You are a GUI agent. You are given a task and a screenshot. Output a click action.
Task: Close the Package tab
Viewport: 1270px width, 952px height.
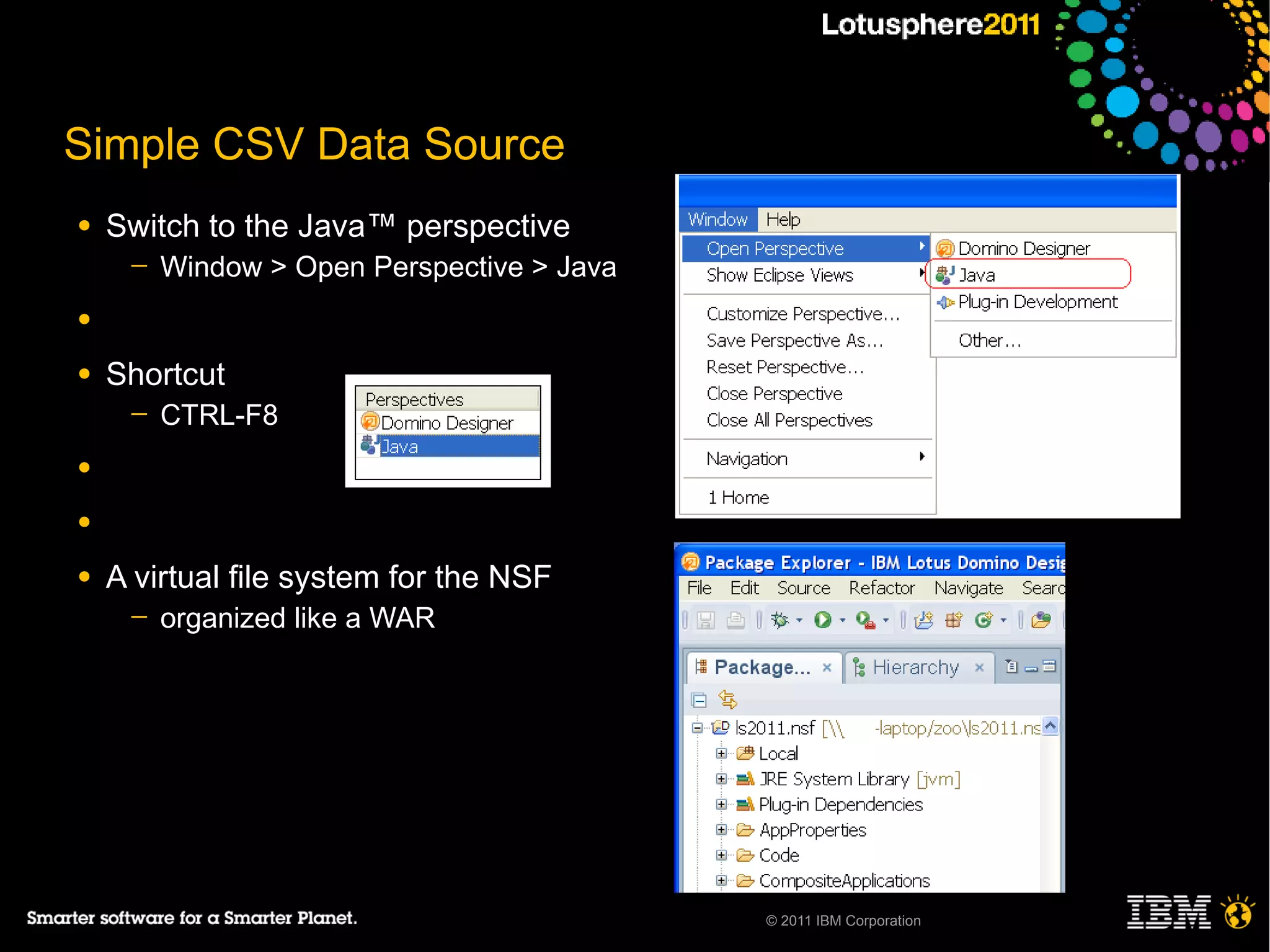coord(827,667)
